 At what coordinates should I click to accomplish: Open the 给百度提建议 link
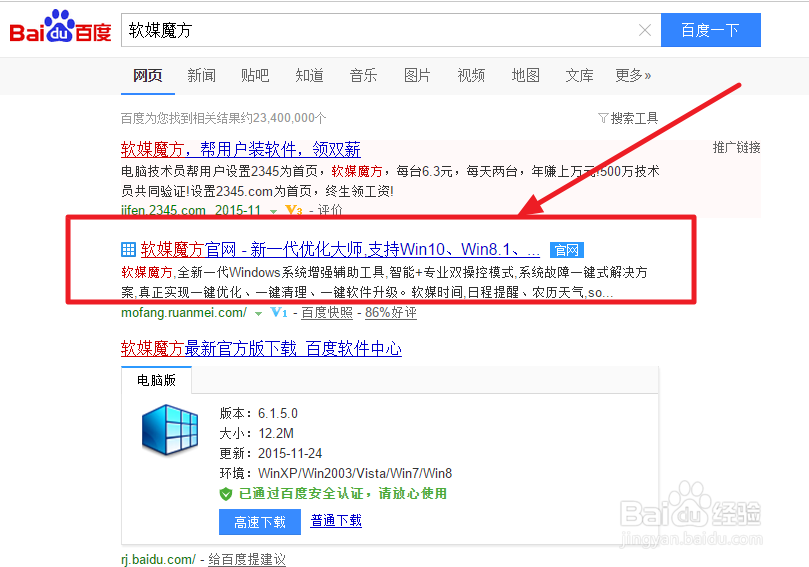coord(247,559)
